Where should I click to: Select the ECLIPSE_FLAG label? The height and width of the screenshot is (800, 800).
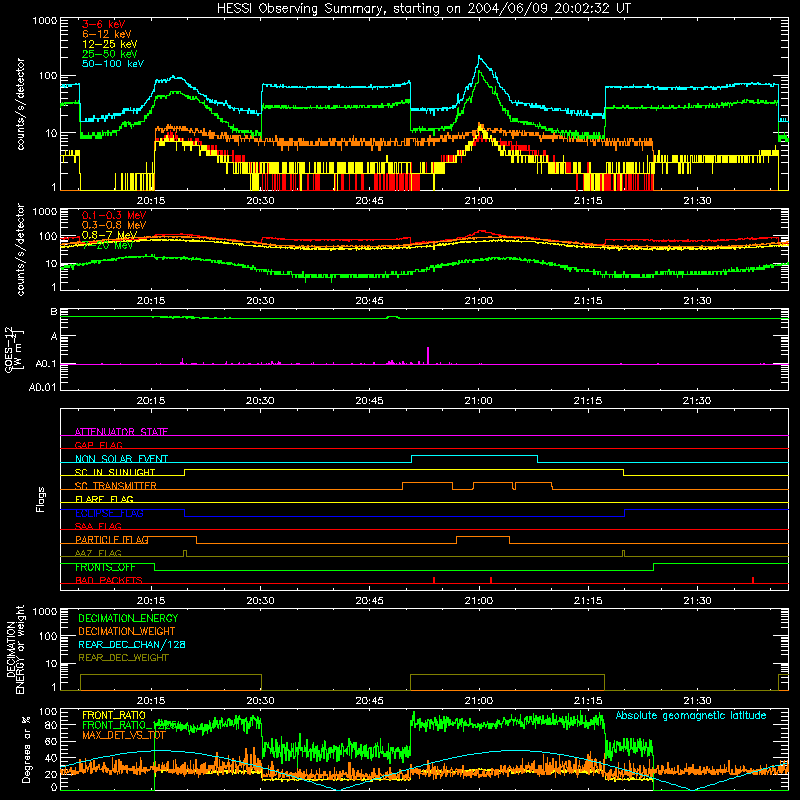coord(109,513)
